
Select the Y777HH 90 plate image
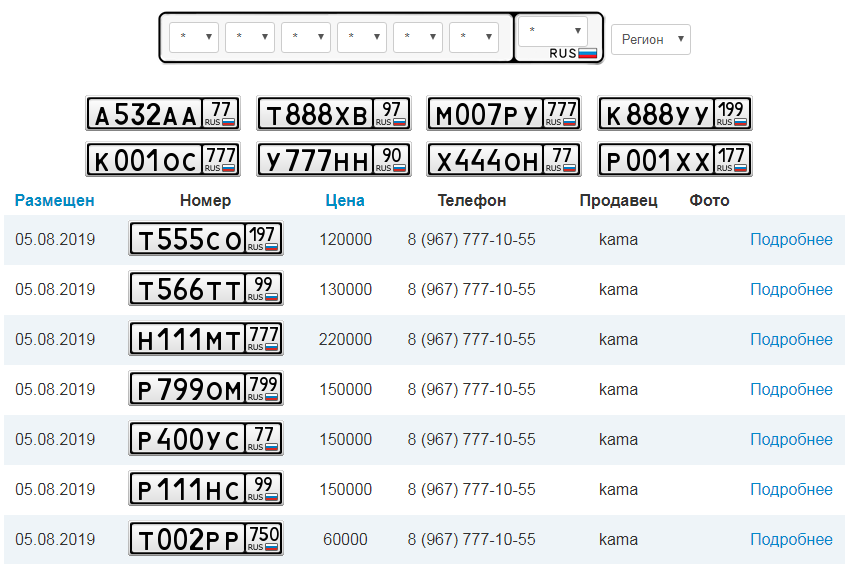point(334,160)
